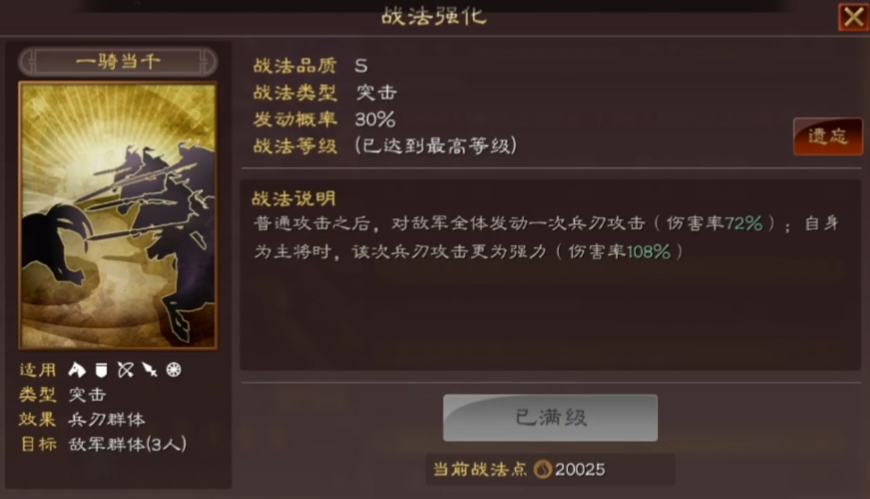Viewport: 870px width, 499px height.
Task: Click the 战法品质 S rating
Action: pos(361,66)
